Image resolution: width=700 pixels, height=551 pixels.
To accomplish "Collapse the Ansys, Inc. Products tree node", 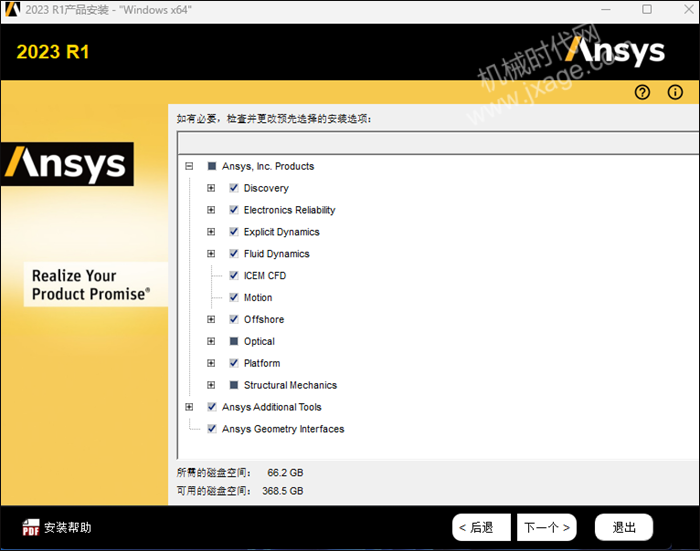I will 189,166.
